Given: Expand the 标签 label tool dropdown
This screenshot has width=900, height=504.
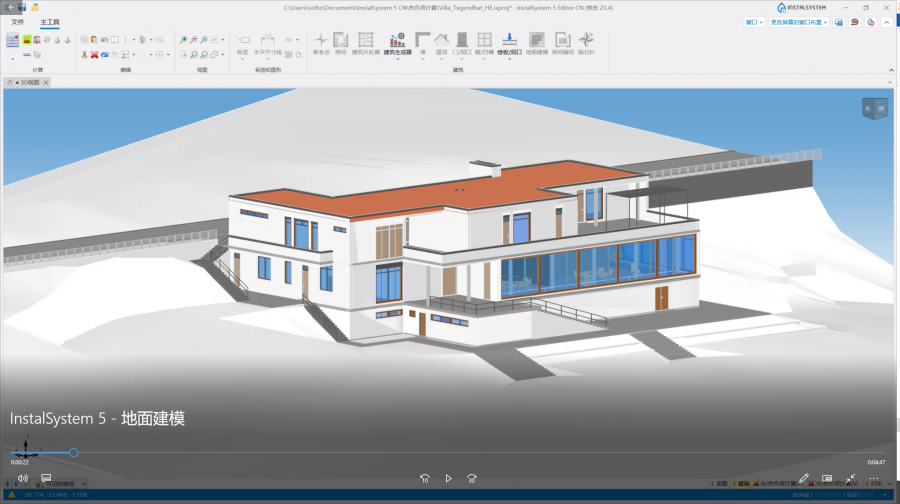Looking at the screenshot, I should pos(242,58).
